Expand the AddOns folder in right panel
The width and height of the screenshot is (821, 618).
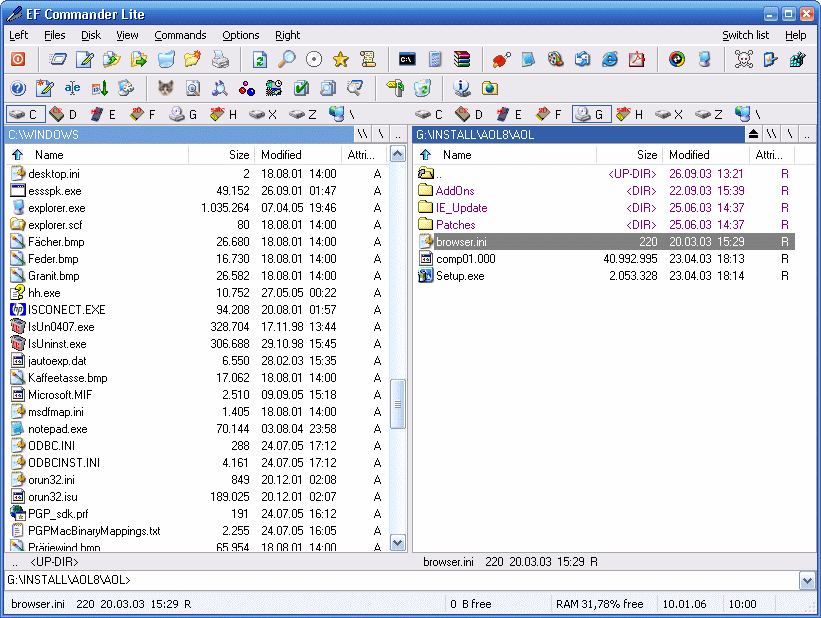pos(455,191)
